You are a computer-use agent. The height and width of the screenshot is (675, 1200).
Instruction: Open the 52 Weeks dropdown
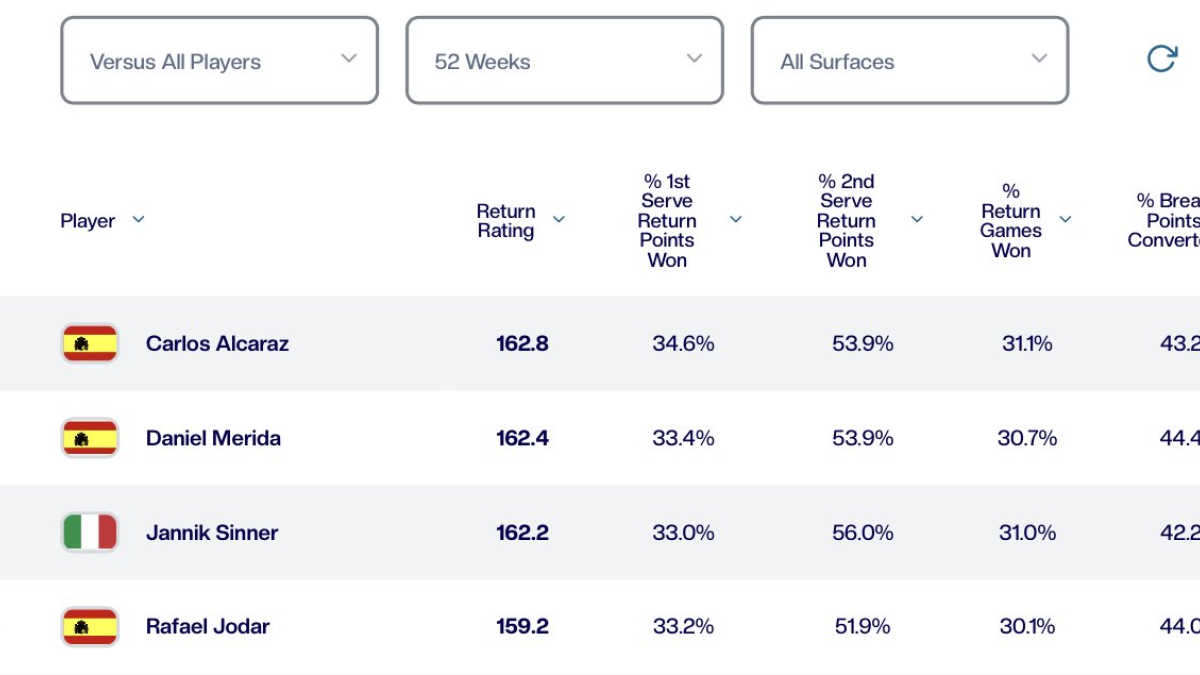coord(564,60)
